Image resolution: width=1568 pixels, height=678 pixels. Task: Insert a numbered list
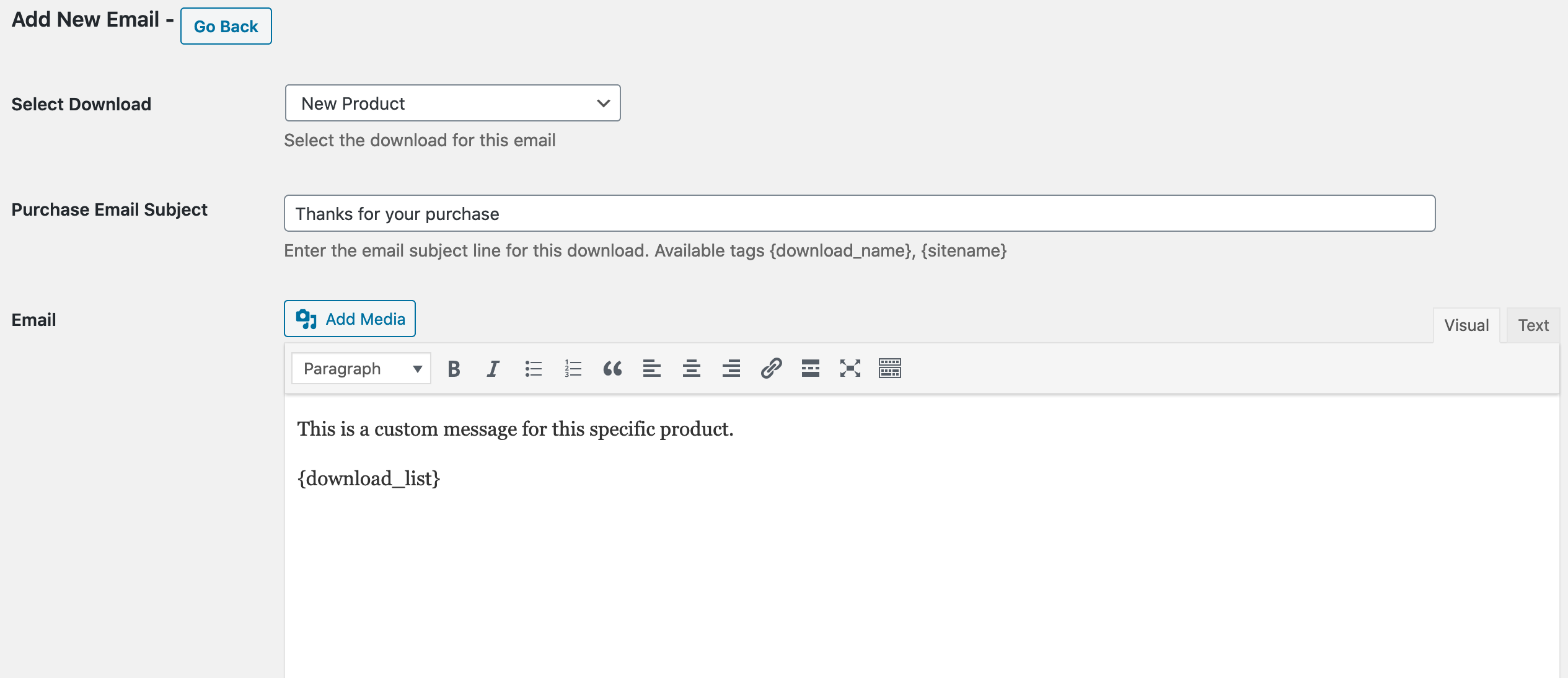click(573, 369)
